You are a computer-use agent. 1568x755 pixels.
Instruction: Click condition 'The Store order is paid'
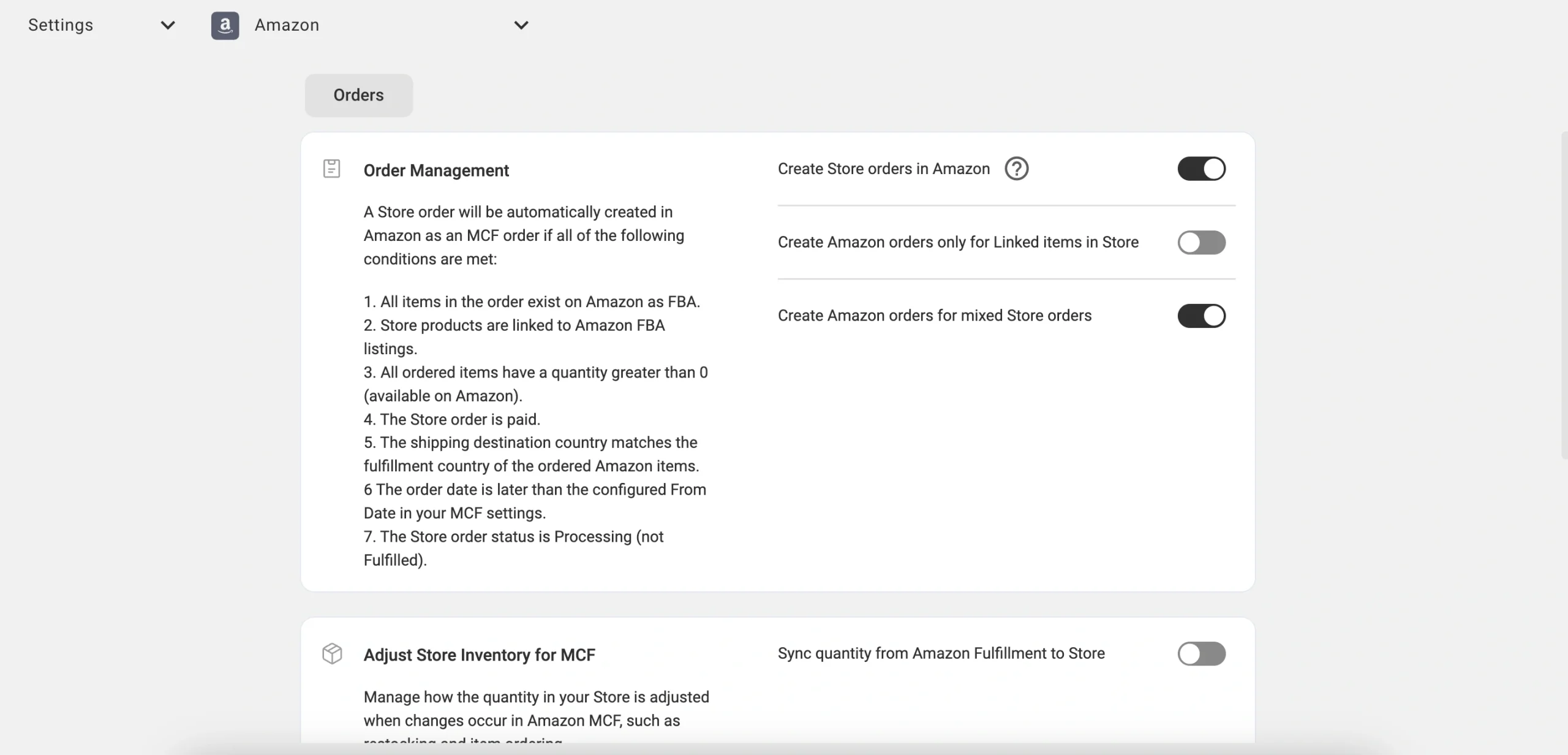tap(452, 419)
